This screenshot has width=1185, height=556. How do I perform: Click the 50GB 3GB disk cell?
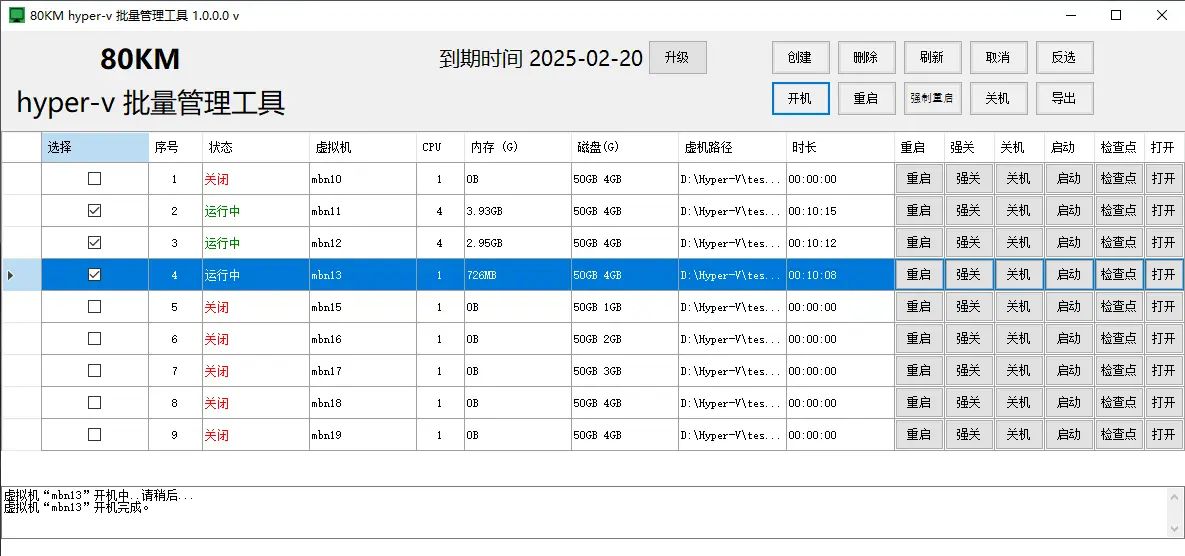pyautogui.click(x=624, y=371)
